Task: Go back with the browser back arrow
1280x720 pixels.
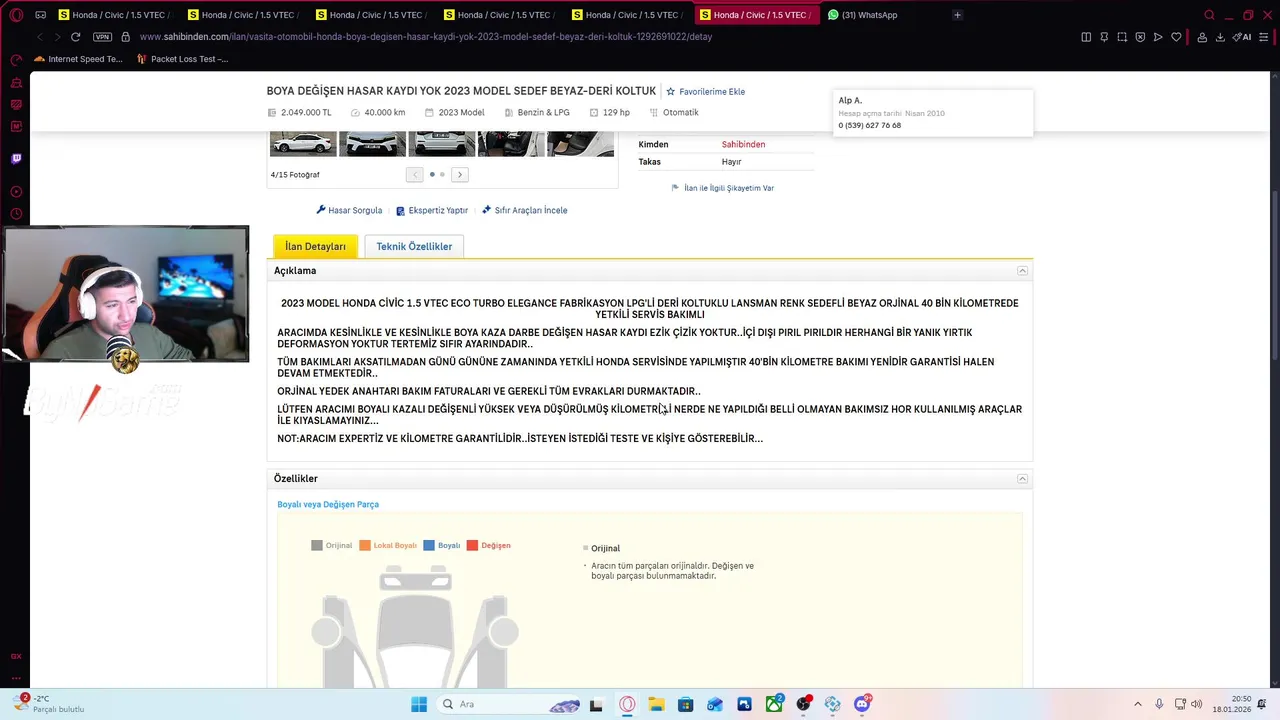Action: [40, 37]
